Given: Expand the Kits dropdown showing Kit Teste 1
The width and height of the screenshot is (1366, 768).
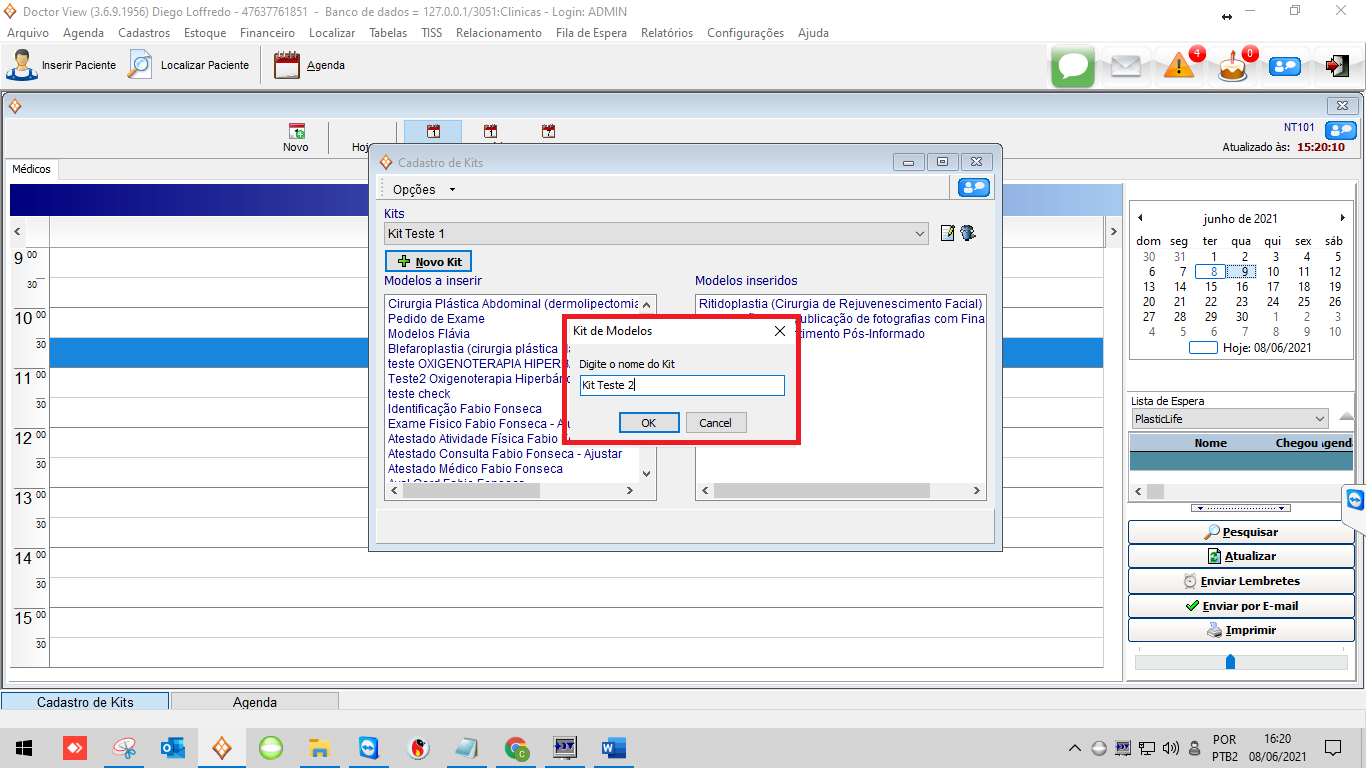Looking at the screenshot, I should click(919, 234).
